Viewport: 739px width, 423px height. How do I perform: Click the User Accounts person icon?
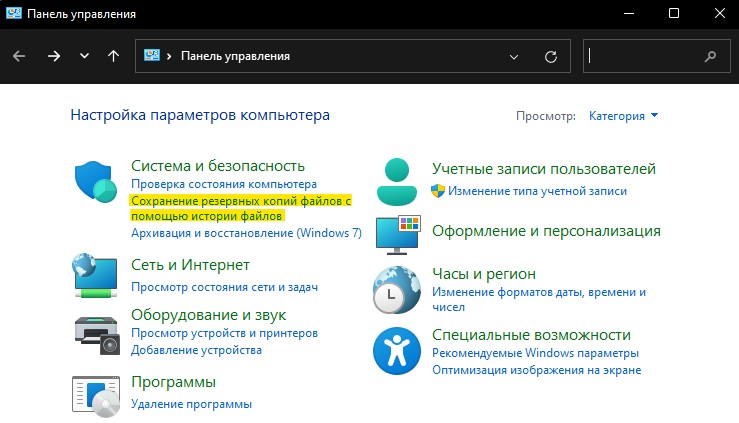tap(397, 181)
